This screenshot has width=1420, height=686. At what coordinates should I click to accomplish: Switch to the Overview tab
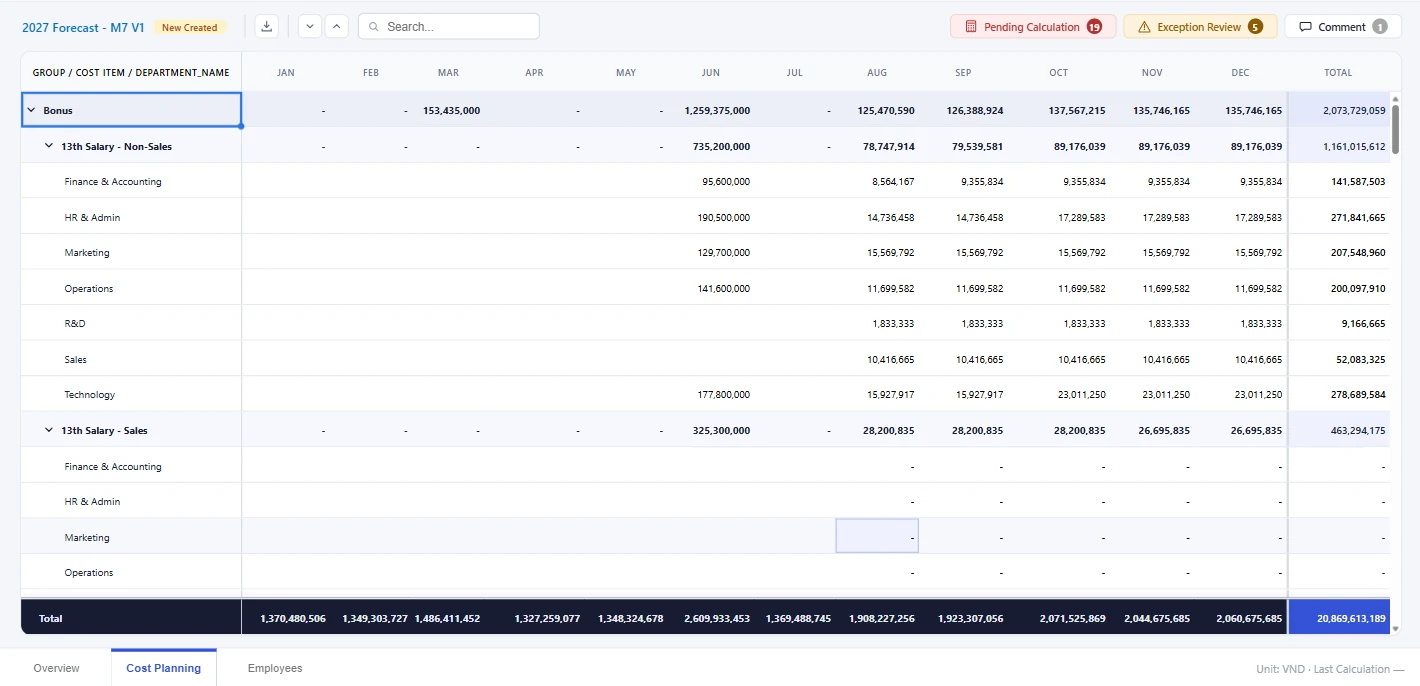[x=56, y=668]
